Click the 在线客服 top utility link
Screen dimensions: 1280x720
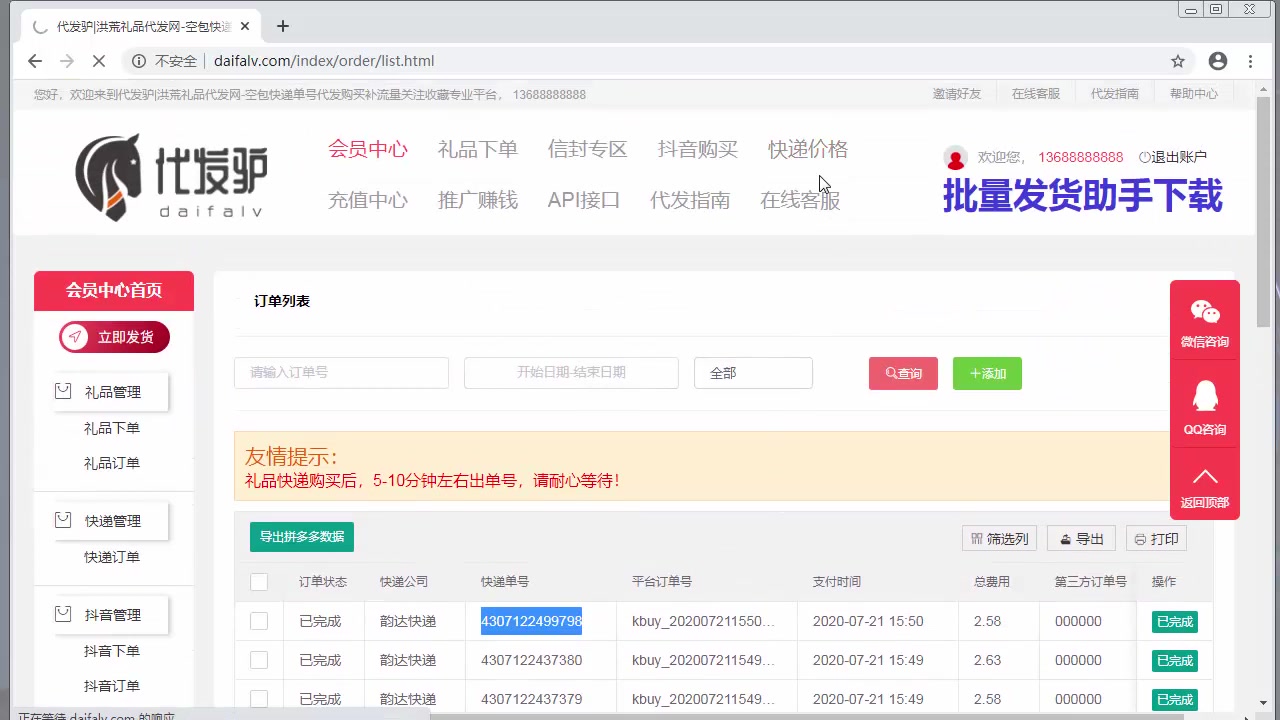point(1035,94)
